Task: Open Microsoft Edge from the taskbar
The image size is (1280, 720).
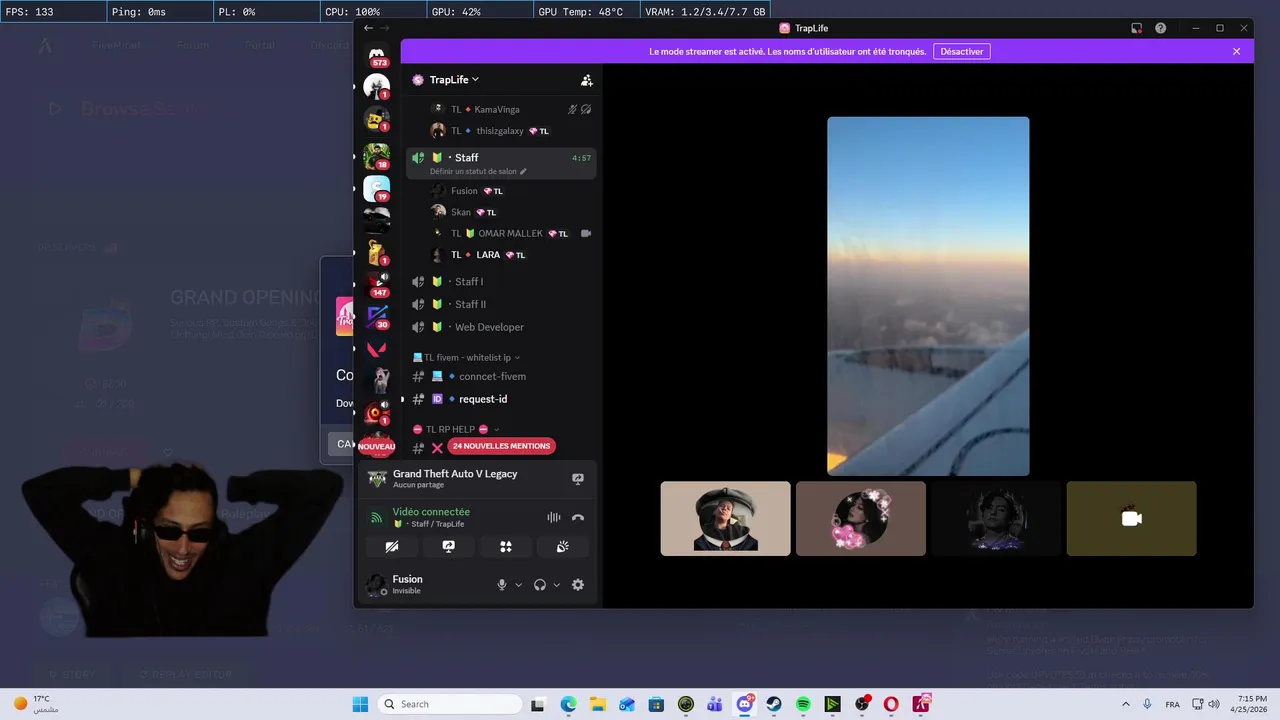Action: tap(568, 704)
